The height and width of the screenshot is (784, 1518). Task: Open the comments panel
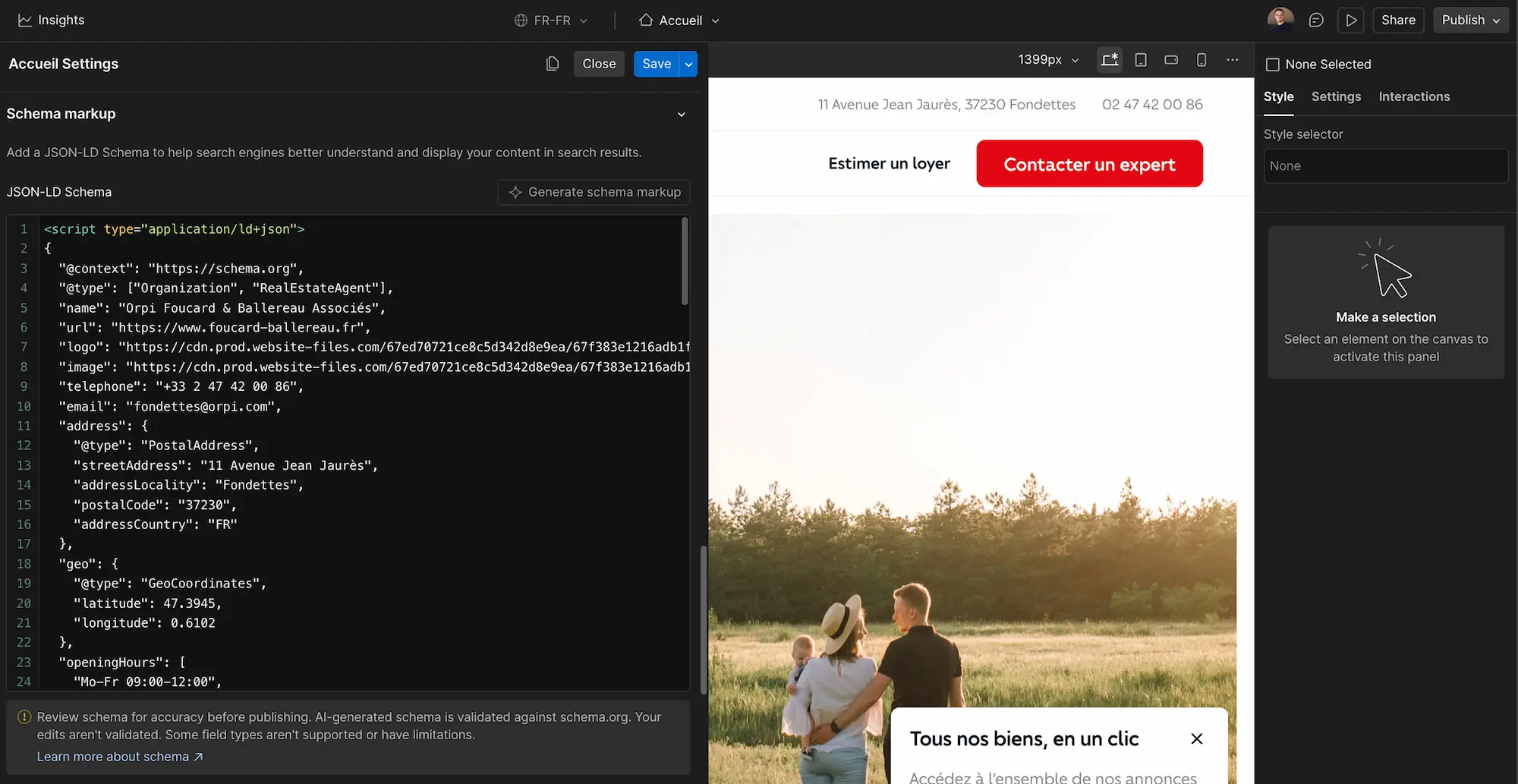pos(1316,20)
